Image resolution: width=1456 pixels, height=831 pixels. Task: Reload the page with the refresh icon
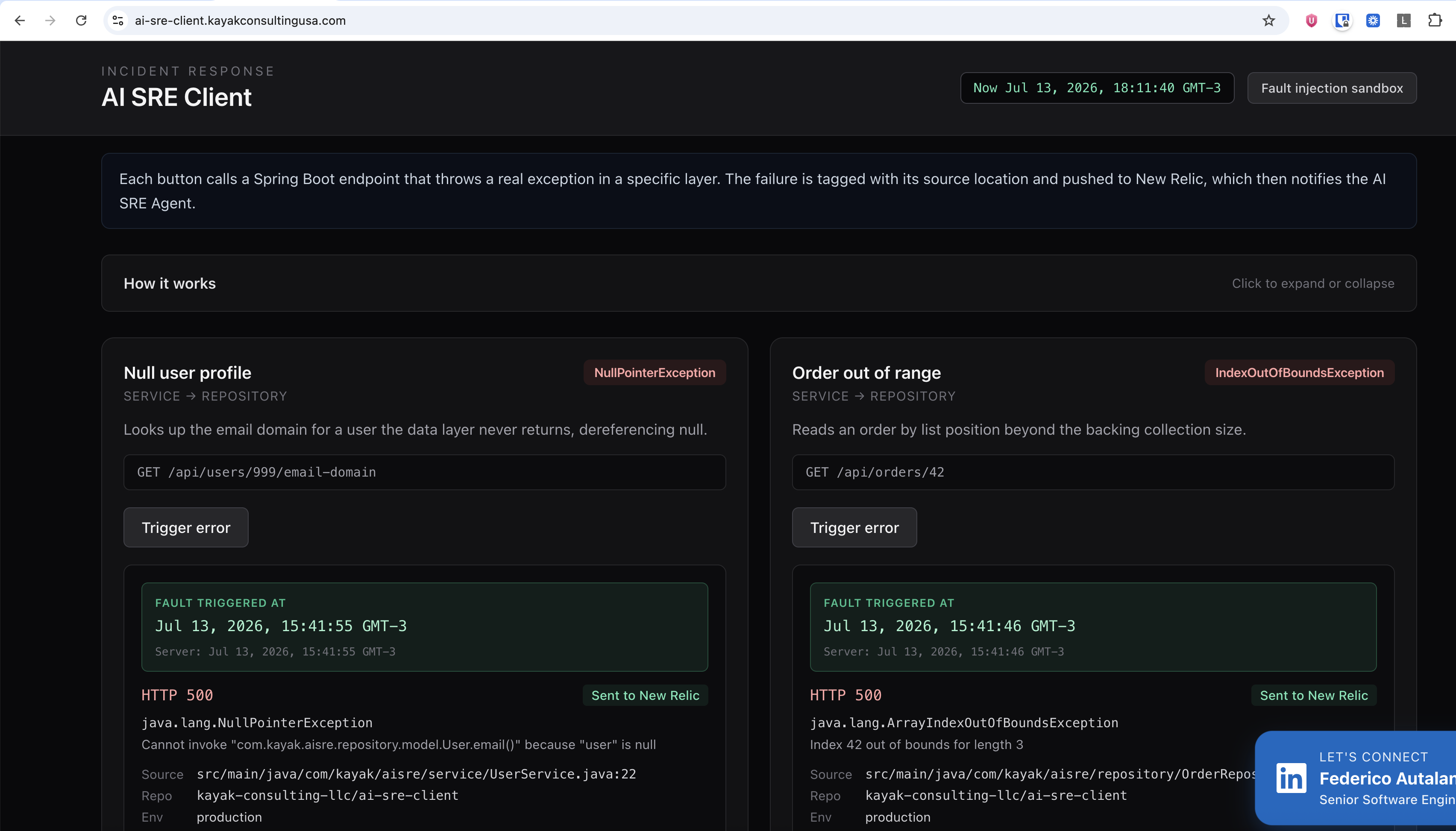tap(81, 20)
